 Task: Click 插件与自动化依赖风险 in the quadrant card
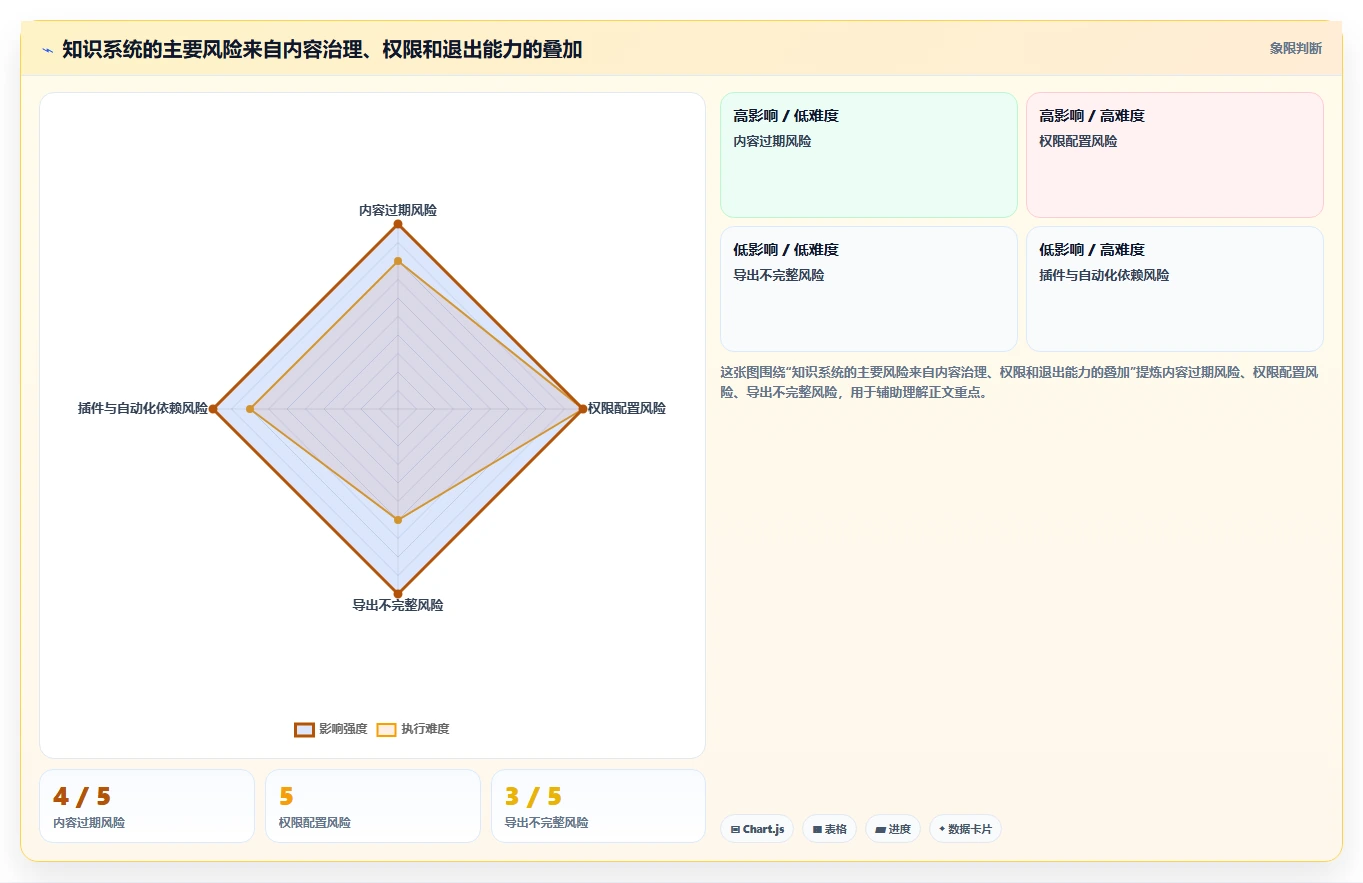point(1104,275)
